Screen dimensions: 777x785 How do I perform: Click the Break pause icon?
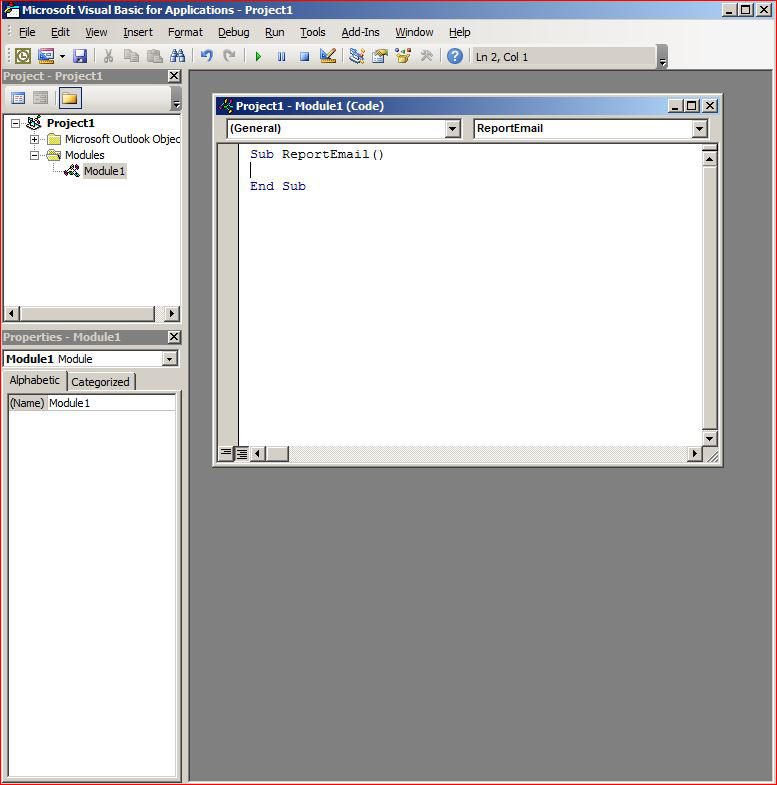coord(281,56)
